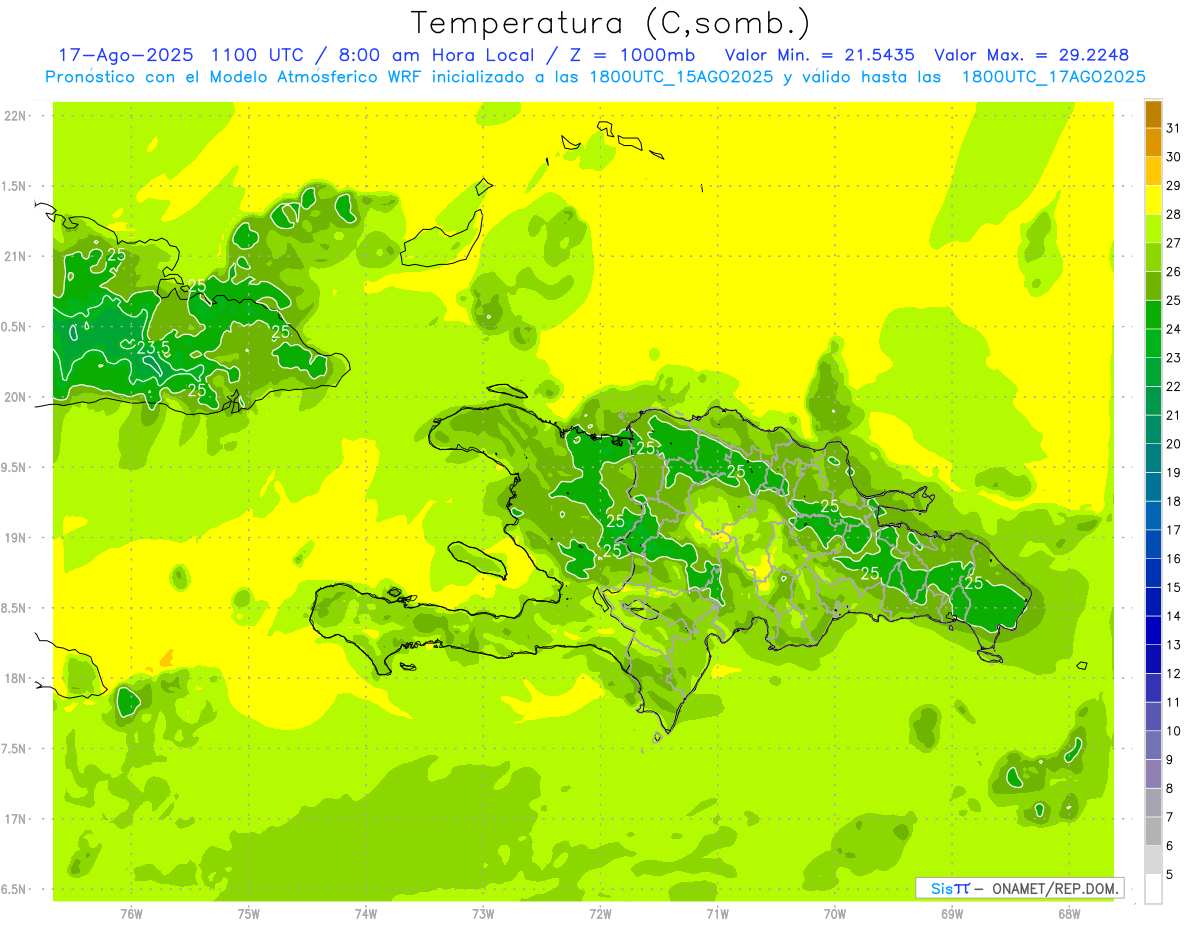Click the '69W' longitude label
1200x927 pixels.
pyautogui.click(x=952, y=914)
